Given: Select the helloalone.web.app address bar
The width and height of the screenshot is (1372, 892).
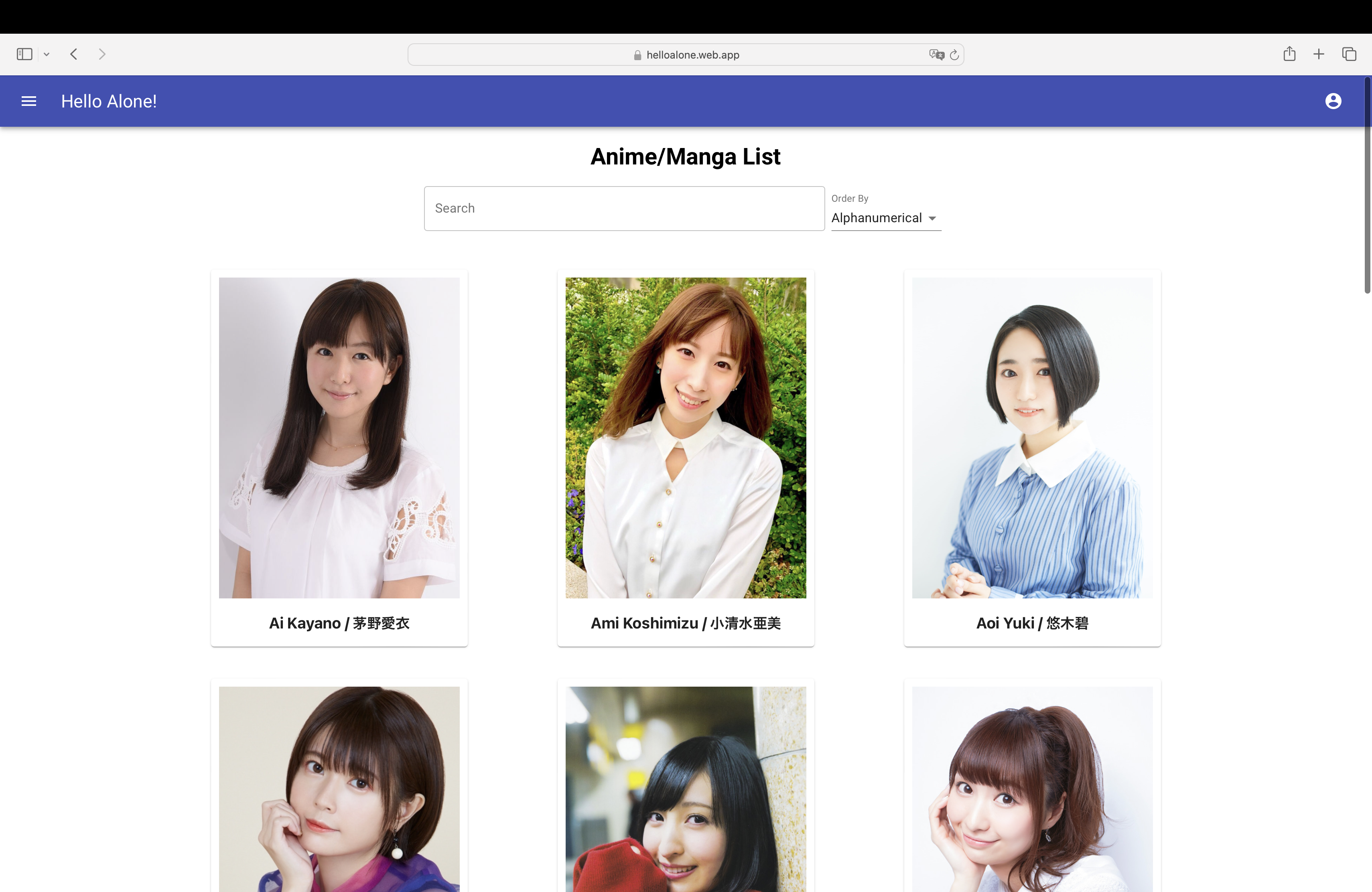Looking at the screenshot, I should coord(686,55).
